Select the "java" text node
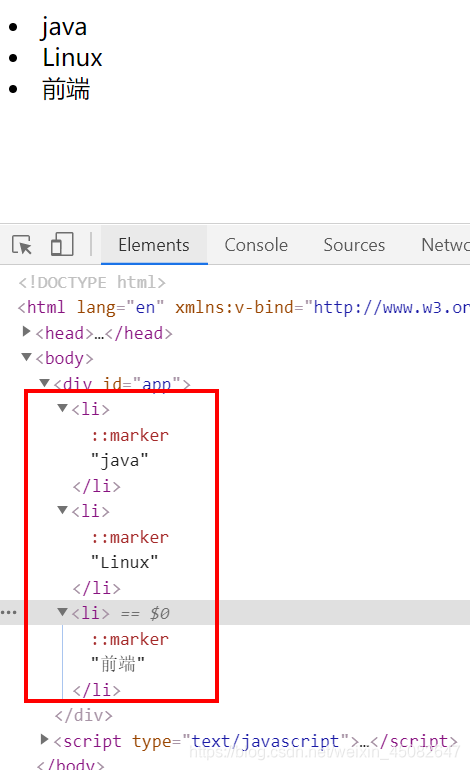Viewport: 470px width, 770px height. [119, 461]
